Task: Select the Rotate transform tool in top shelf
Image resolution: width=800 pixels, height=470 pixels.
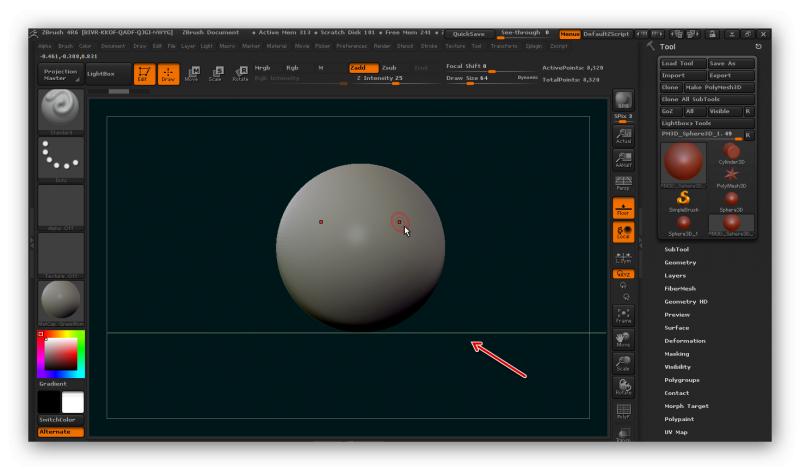Action: click(240, 74)
